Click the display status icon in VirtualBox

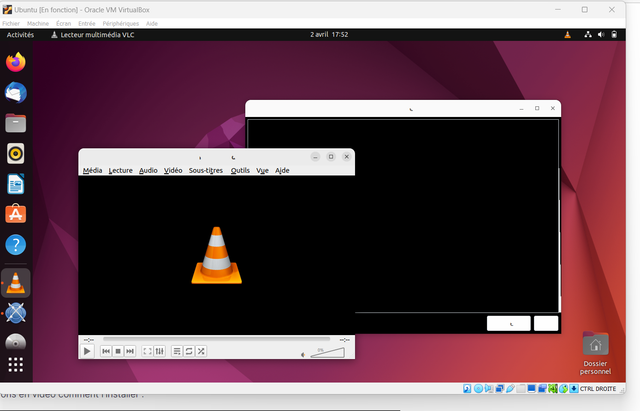point(531,389)
